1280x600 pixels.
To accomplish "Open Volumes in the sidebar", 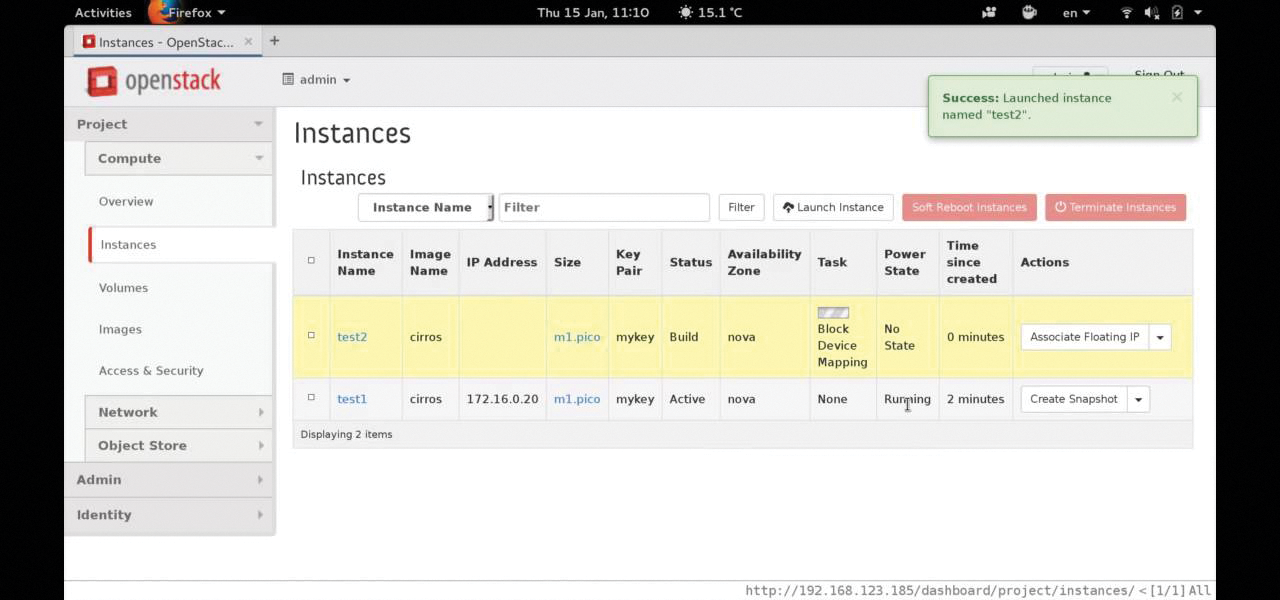I will (123, 288).
